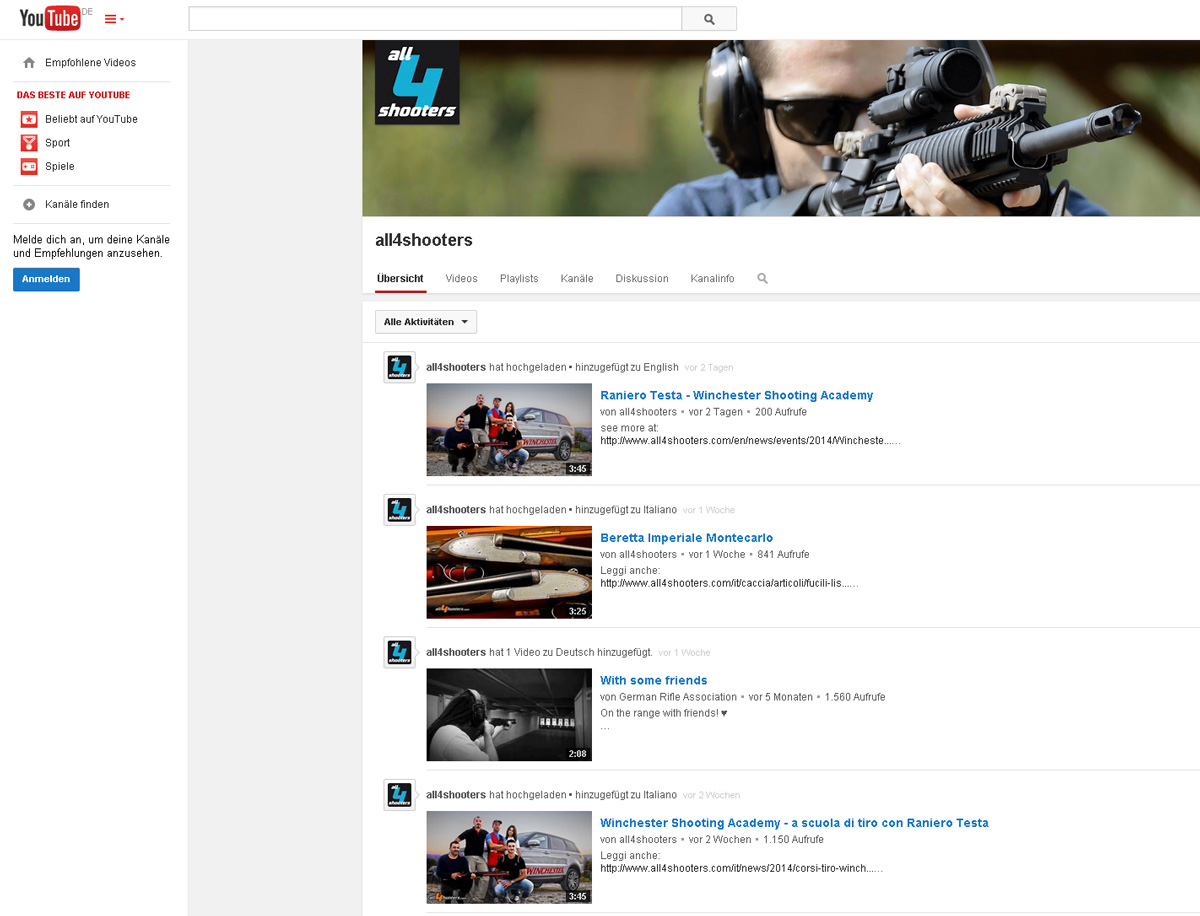Click the 841 Aufrufe view count
Screen dimensions: 1200x916
[x=783, y=554]
